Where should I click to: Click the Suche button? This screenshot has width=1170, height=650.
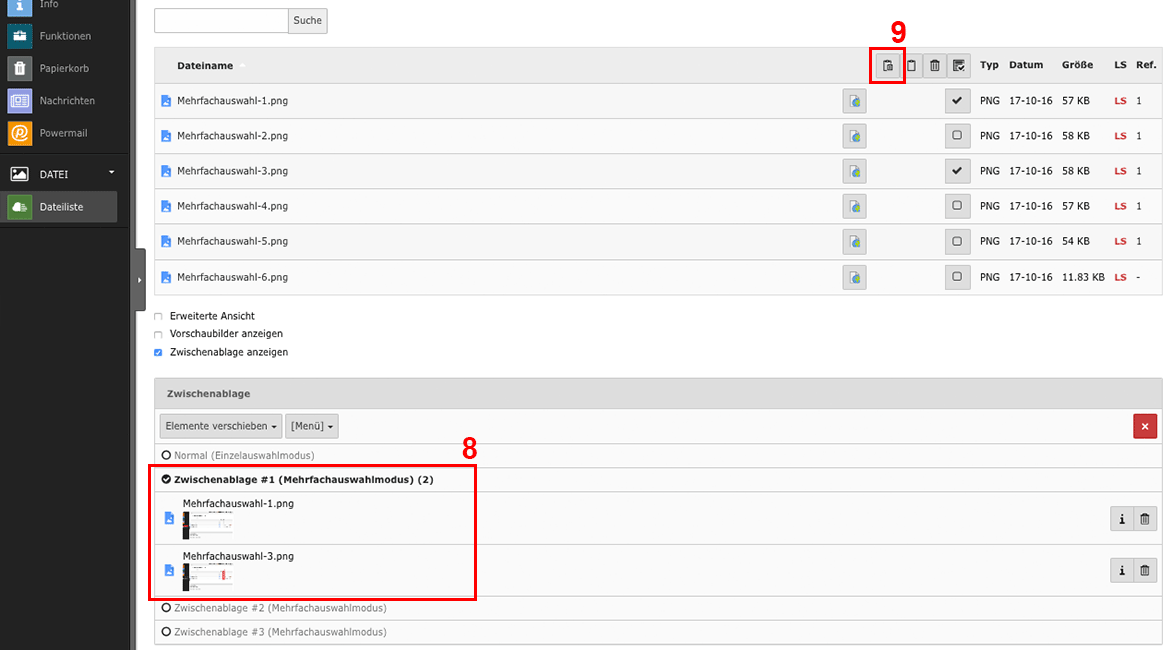point(307,21)
